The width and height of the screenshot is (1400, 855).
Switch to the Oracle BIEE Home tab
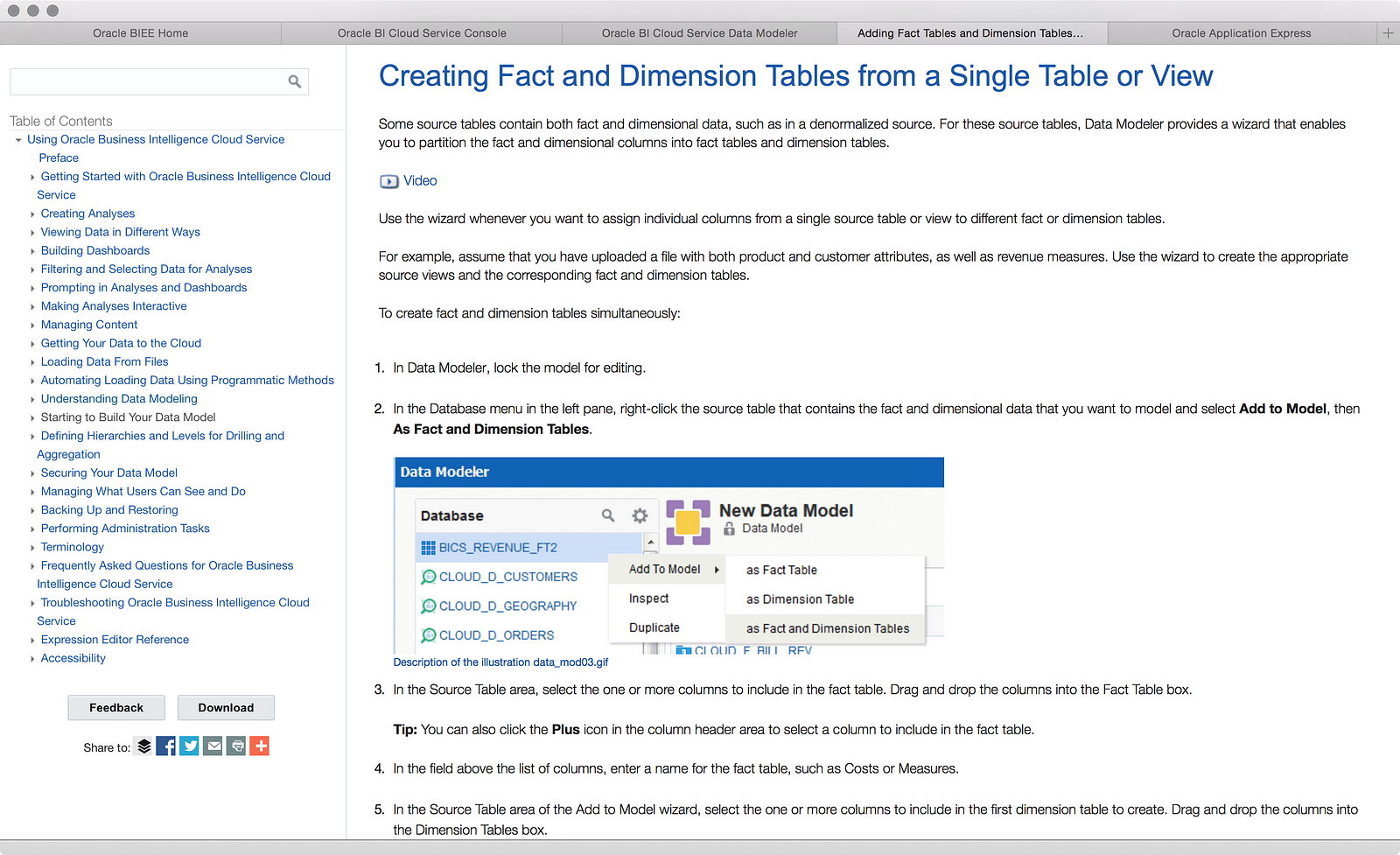[x=140, y=33]
